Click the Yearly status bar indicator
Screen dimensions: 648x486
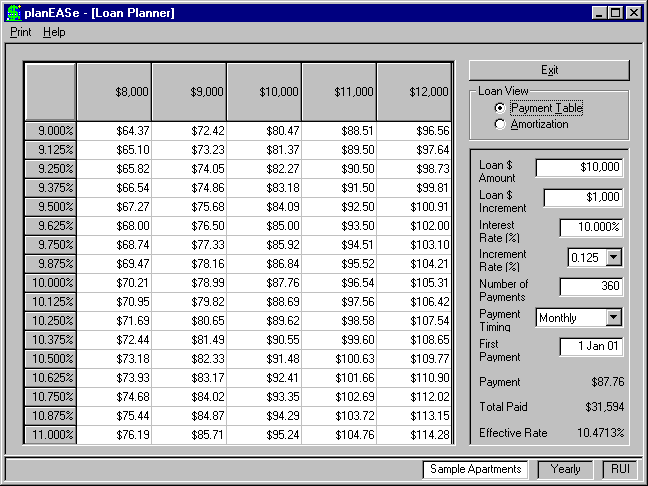tap(565, 469)
